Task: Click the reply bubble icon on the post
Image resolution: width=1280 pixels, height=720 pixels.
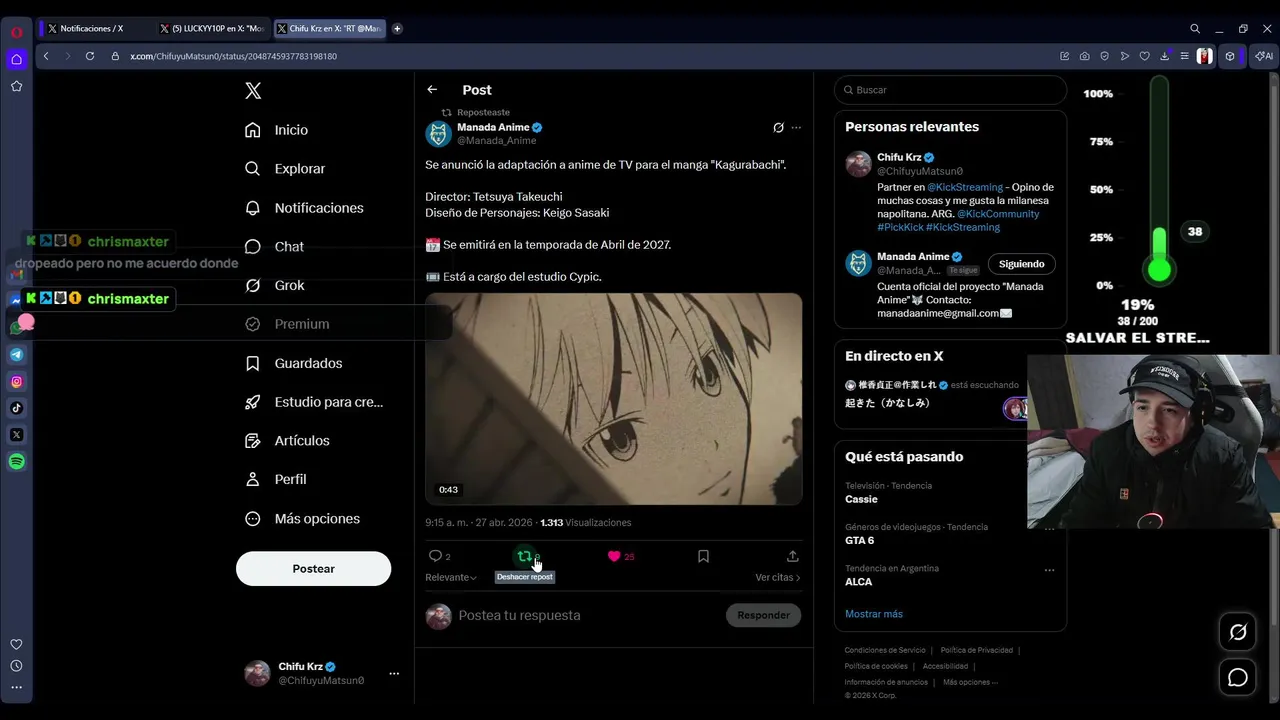Action: click(x=435, y=556)
